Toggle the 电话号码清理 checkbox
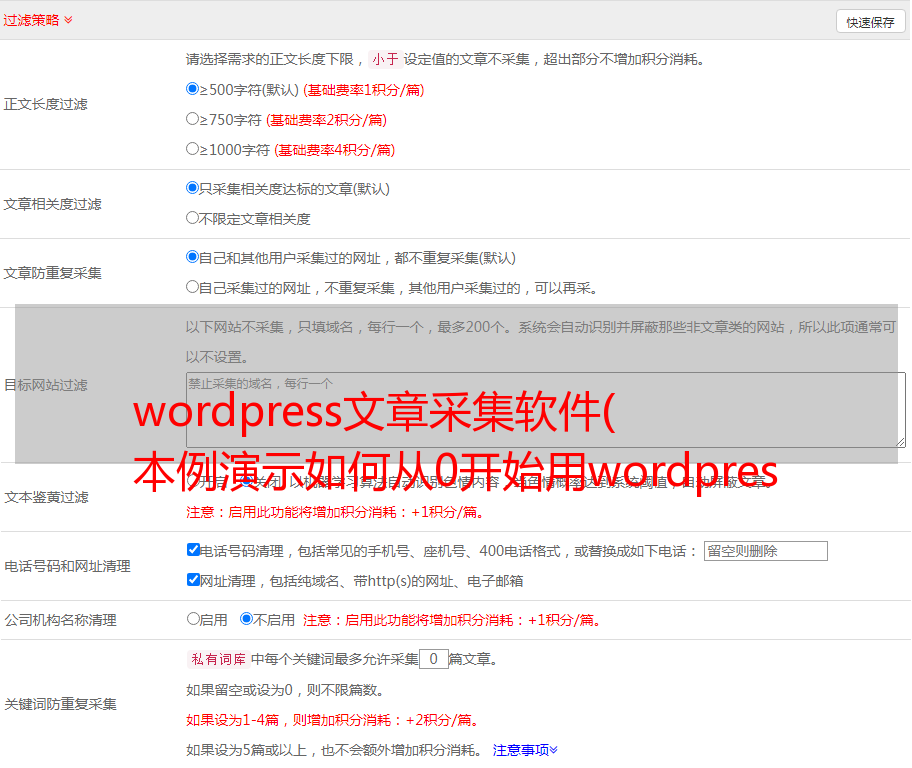This screenshot has height=768, width=912. click(194, 550)
